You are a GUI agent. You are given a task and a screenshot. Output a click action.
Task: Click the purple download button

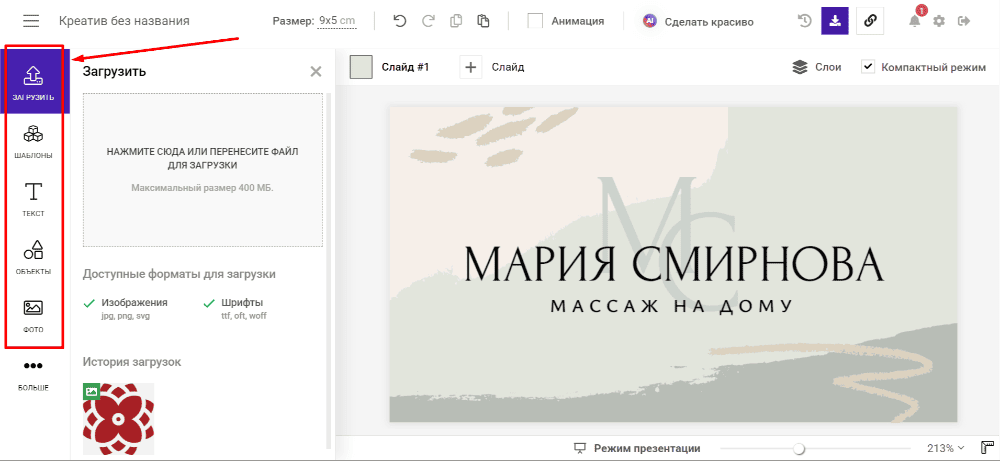pos(835,21)
